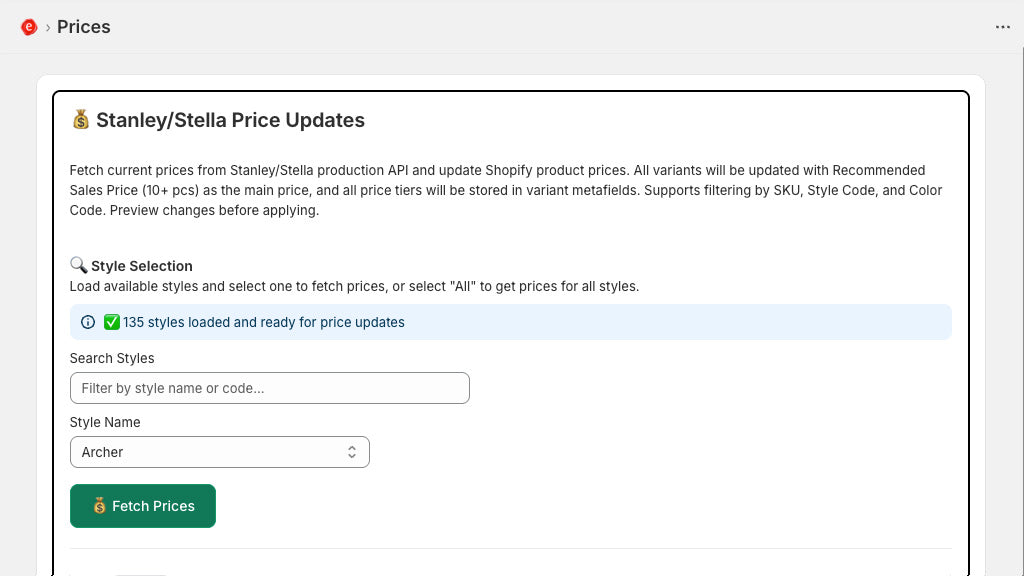The image size is (1024, 576).
Task: Click the Style Selection section heading
Action: point(141,266)
